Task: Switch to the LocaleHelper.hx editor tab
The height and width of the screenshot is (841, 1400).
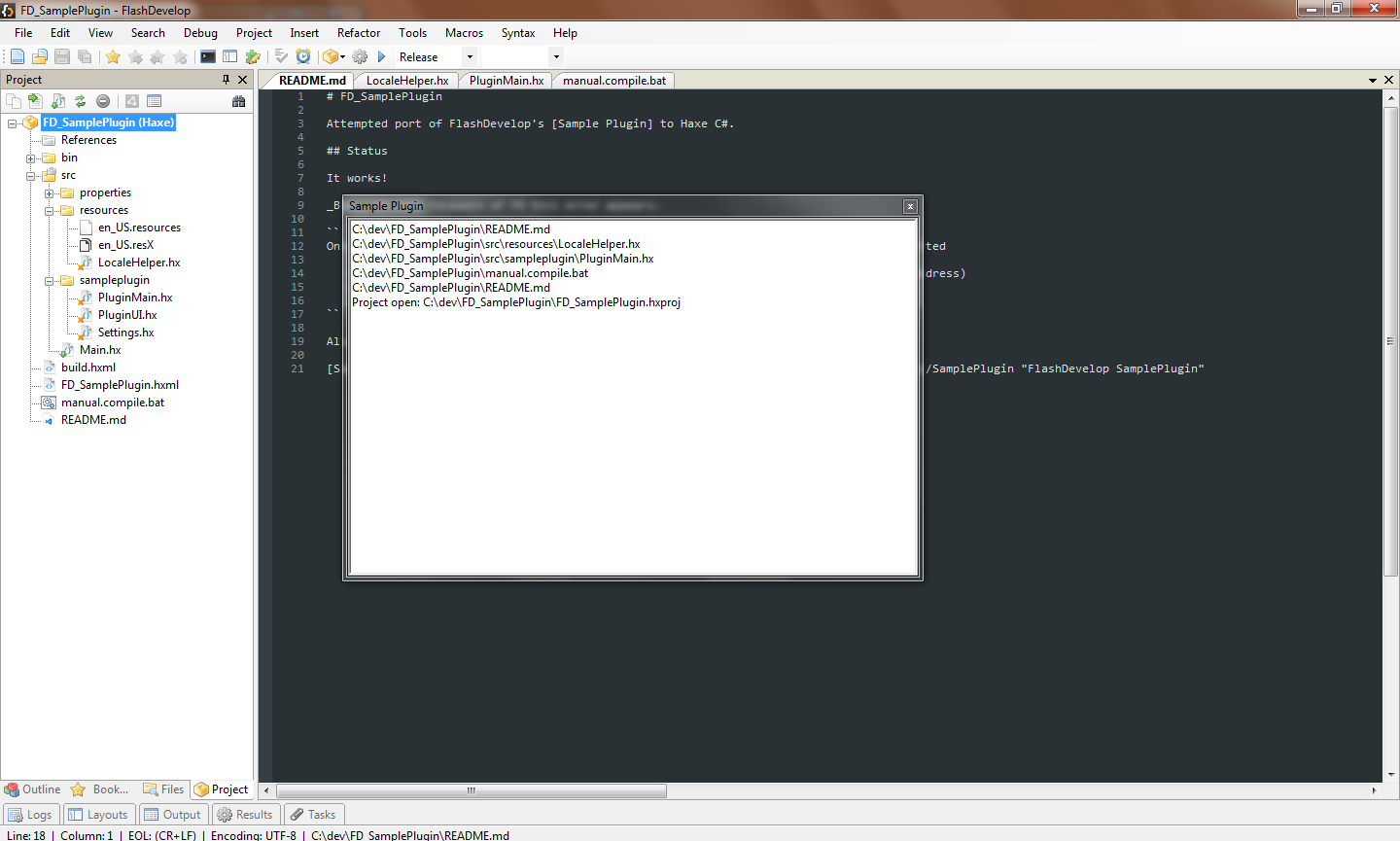Action: pyautogui.click(x=407, y=81)
